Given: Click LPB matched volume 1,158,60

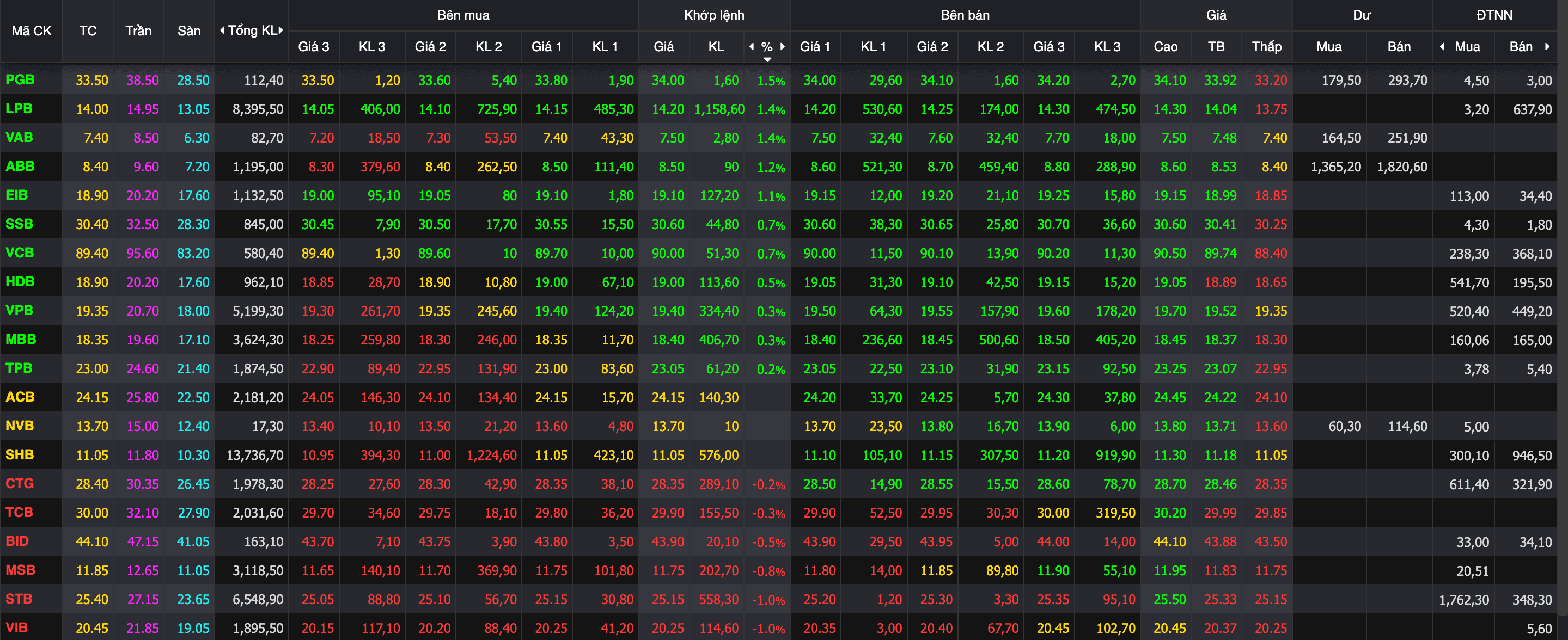Looking at the screenshot, I should pyautogui.click(x=719, y=109).
